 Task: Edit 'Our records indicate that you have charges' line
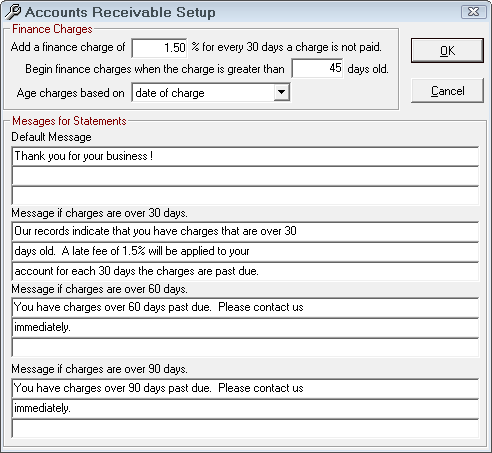pos(245,231)
